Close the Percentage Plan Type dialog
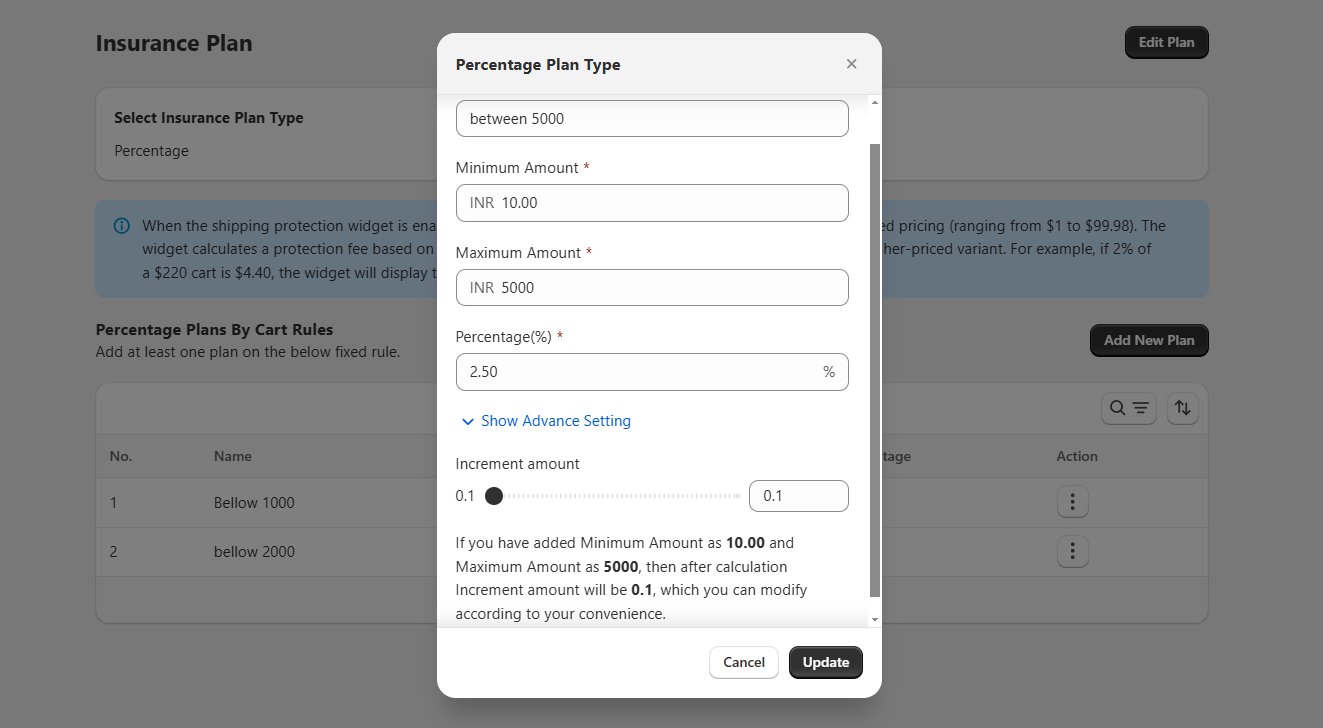1323x728 pixels. point(851,64)
